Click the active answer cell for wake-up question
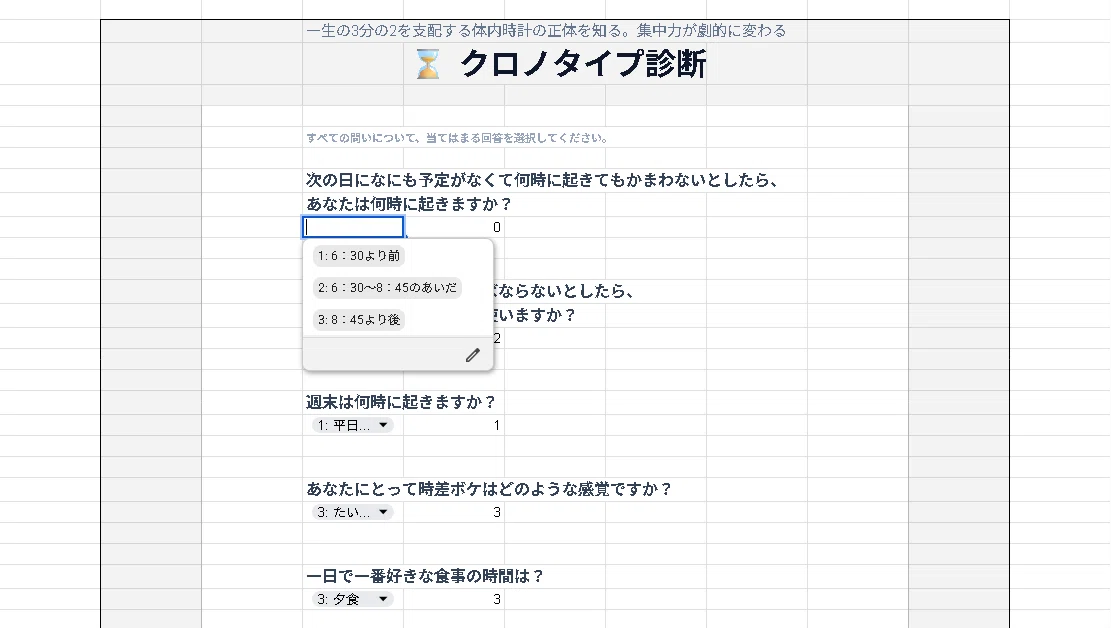 click(x=353, y=227)
